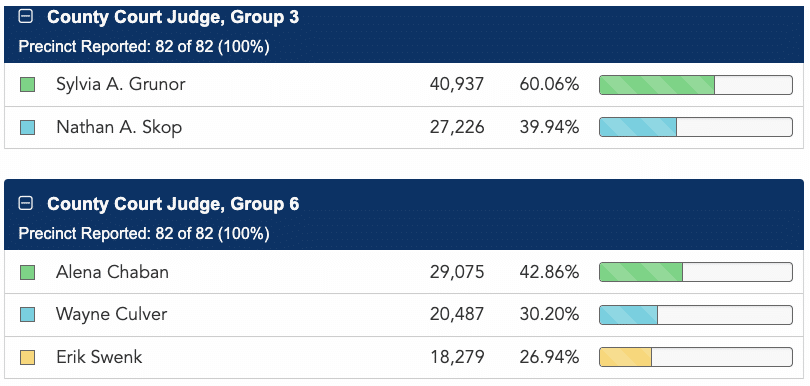Click blue swatch beside Nathan A. Skop
The image size is (810, 386).
(x=27, y=128)
